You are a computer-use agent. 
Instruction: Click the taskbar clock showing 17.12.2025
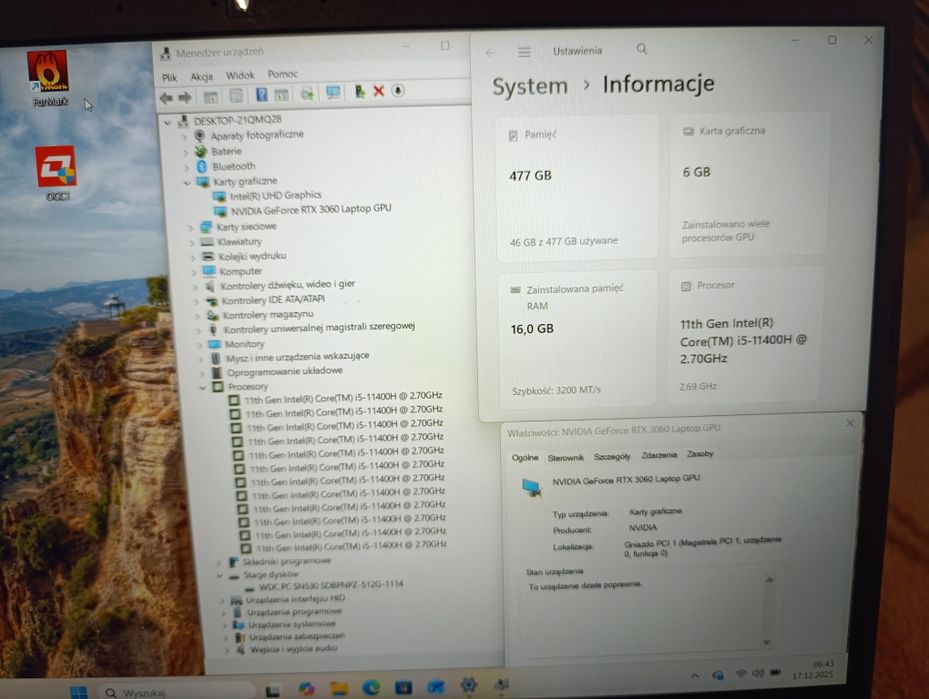[813, 670]
